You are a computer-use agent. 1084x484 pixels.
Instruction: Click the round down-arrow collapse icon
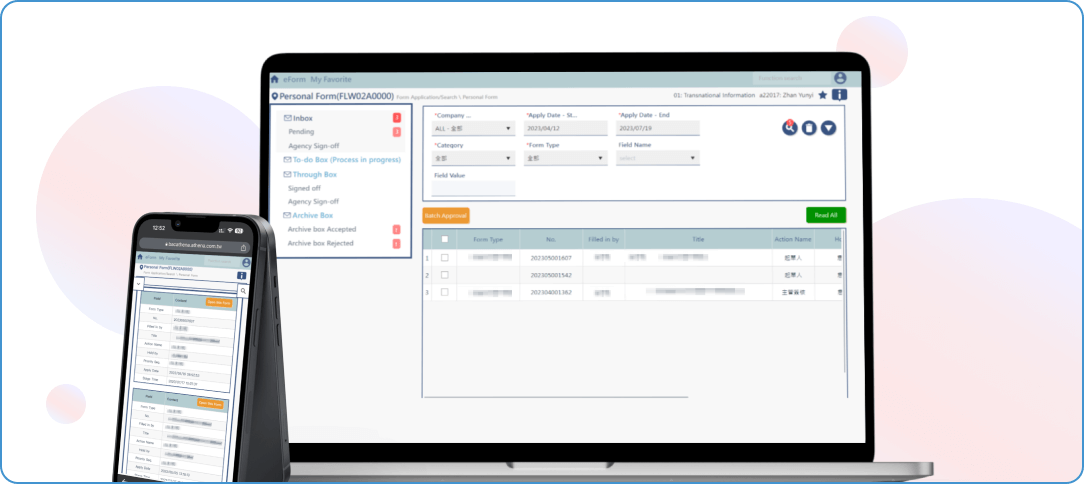click(828, 127)
